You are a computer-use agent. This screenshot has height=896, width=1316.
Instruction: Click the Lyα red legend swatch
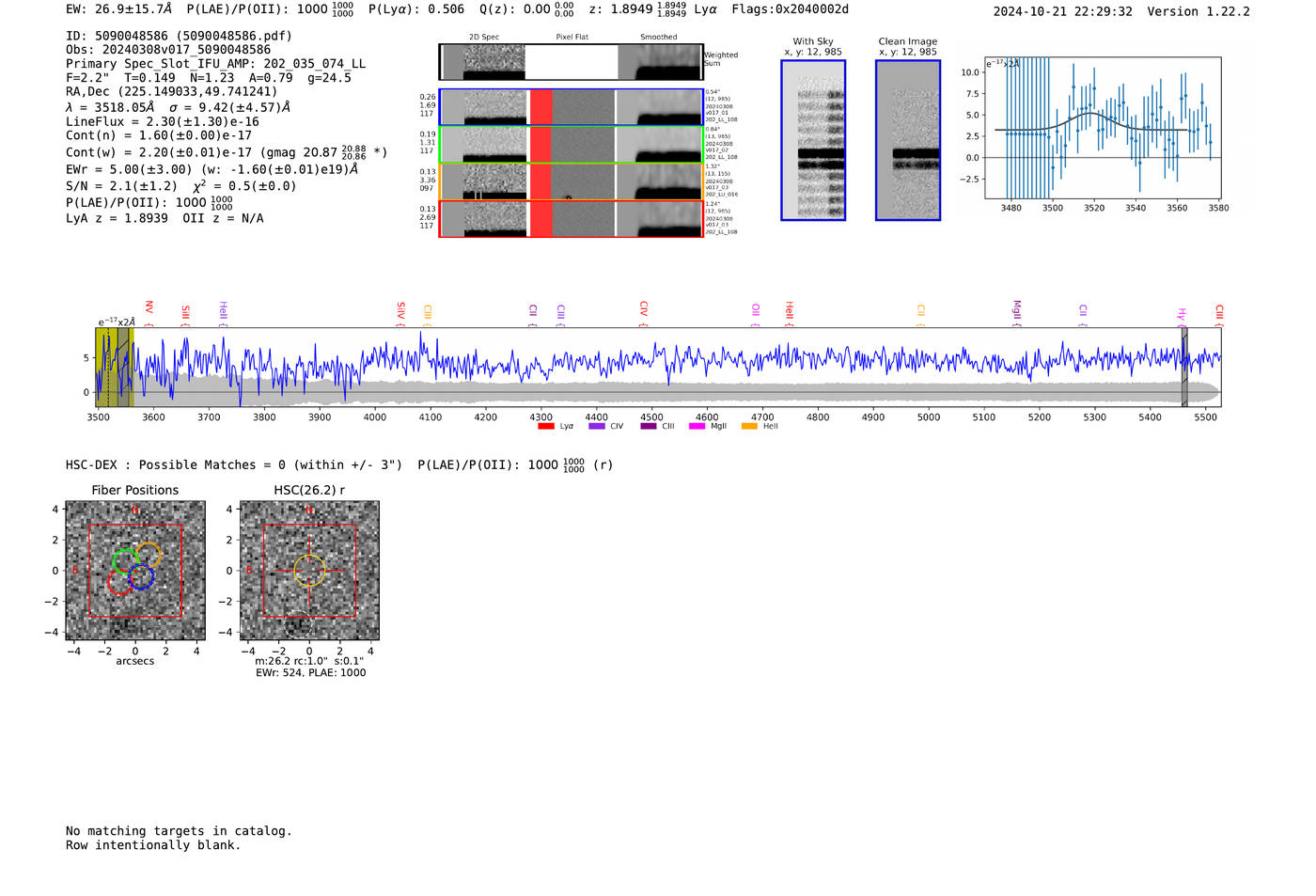pos(545,427)
